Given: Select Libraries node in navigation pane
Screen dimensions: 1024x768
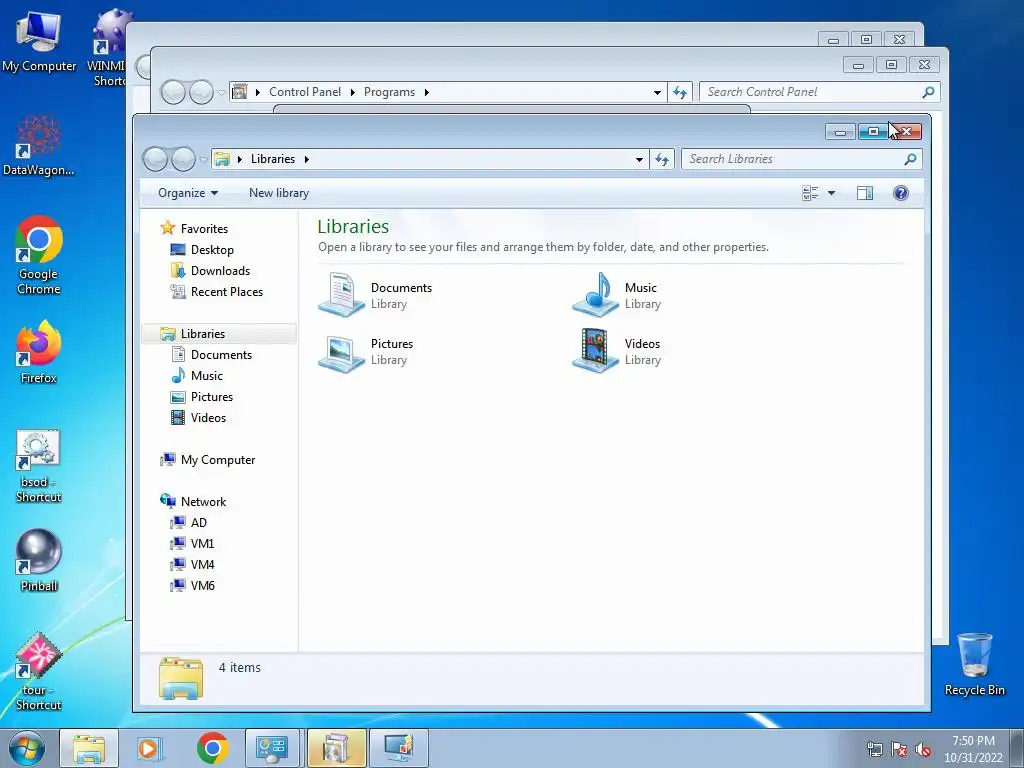Looking at the screenshot, I should pos(202,334).
